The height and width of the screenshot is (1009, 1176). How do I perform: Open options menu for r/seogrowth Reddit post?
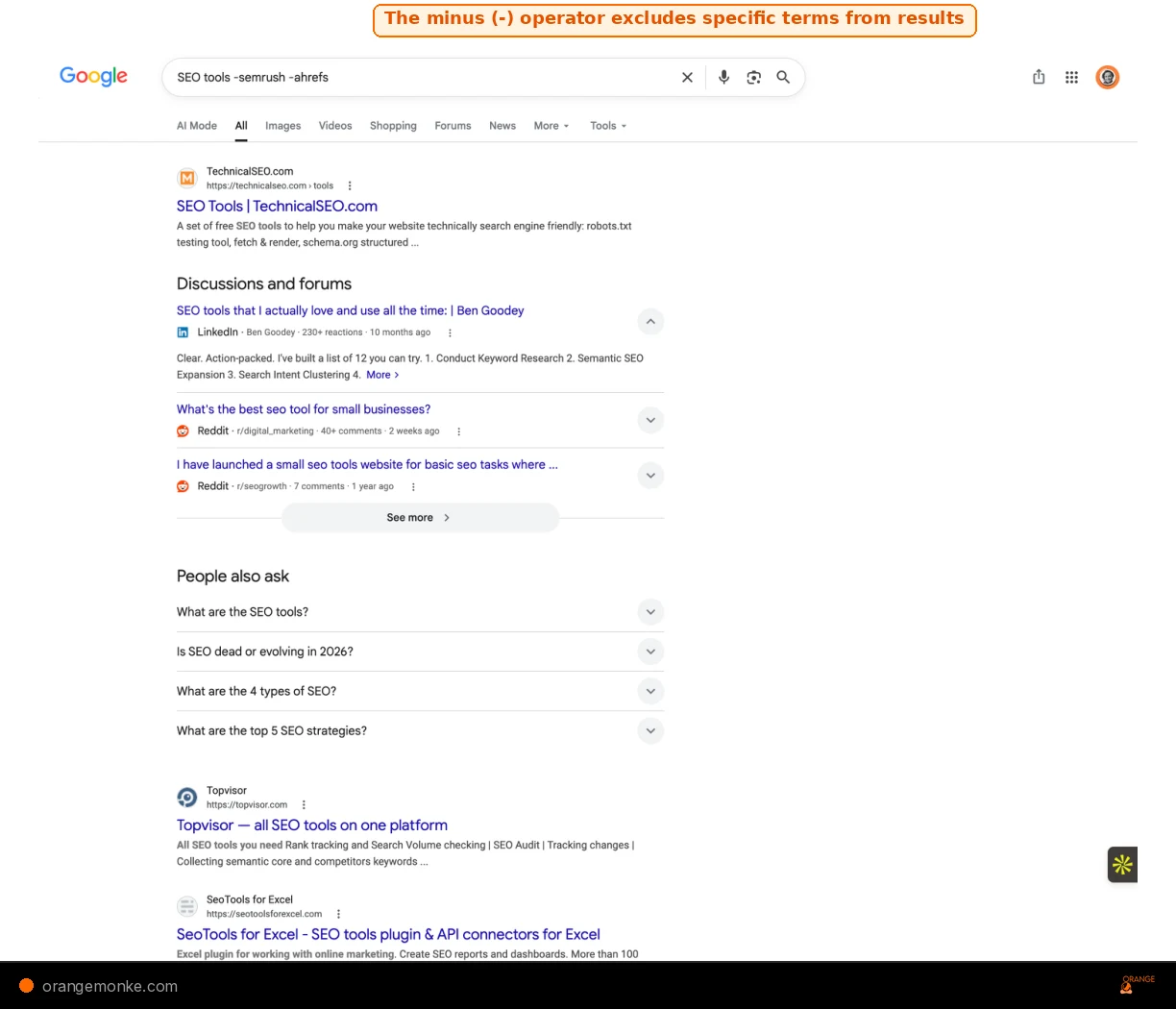point(413,486)
